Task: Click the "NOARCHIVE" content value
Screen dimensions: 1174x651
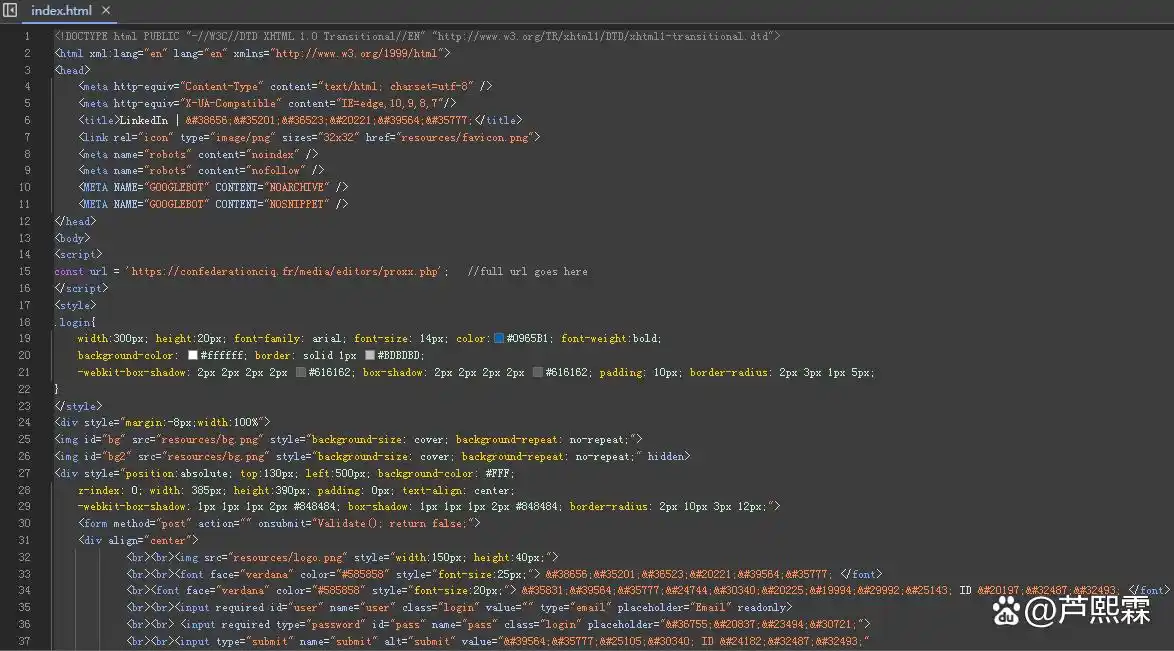Action: click(296, 187)
